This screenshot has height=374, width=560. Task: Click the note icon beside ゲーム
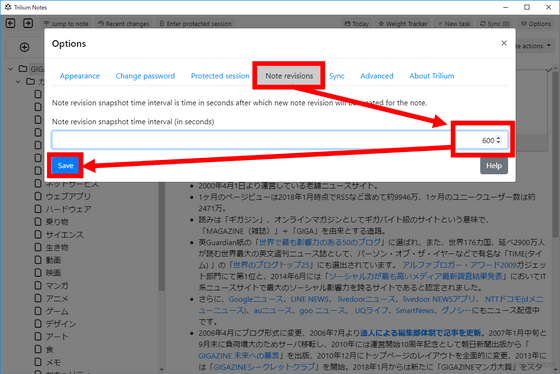[38, 311]
